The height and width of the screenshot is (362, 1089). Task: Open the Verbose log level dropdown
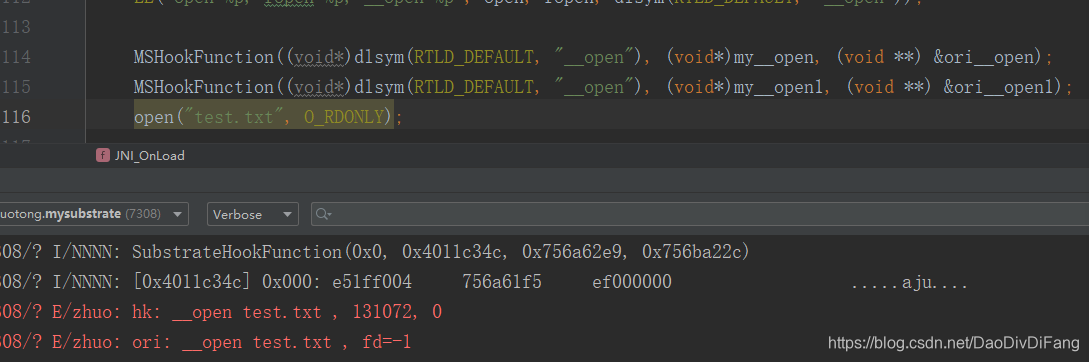point(253,214)
